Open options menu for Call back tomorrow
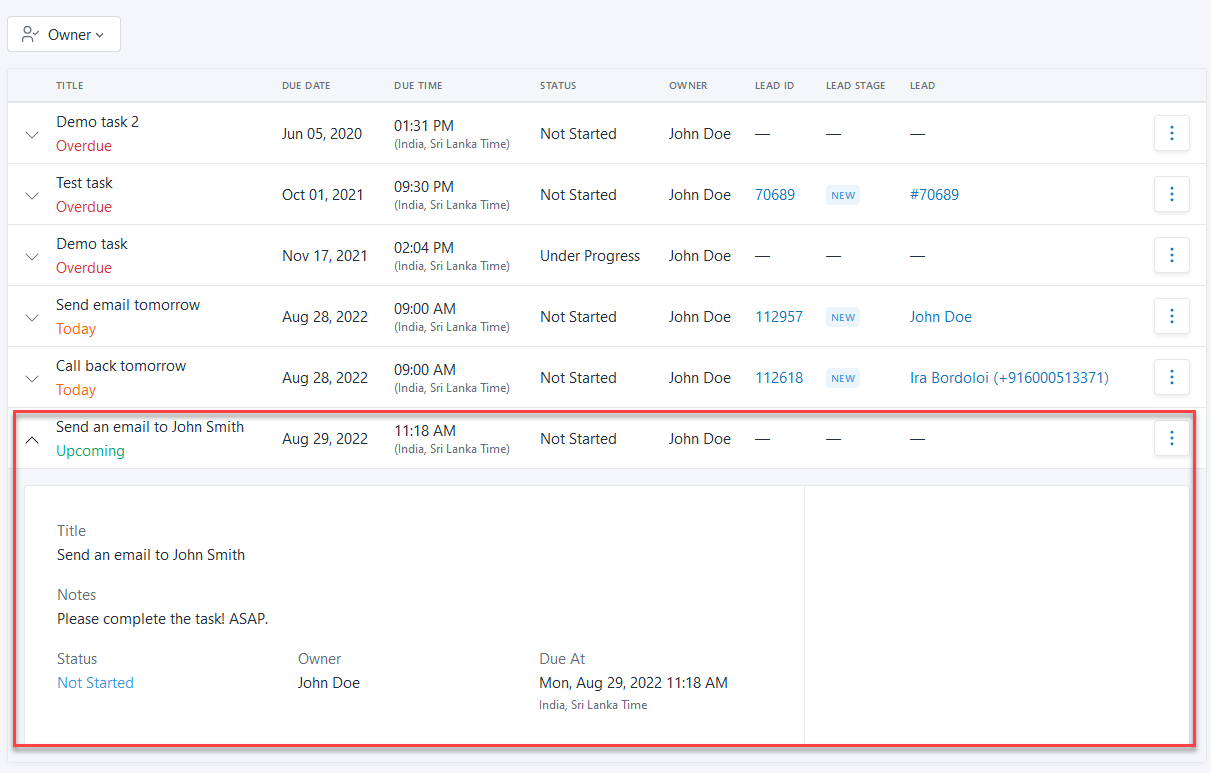1211x773 pixels. tap(1171, 377)
